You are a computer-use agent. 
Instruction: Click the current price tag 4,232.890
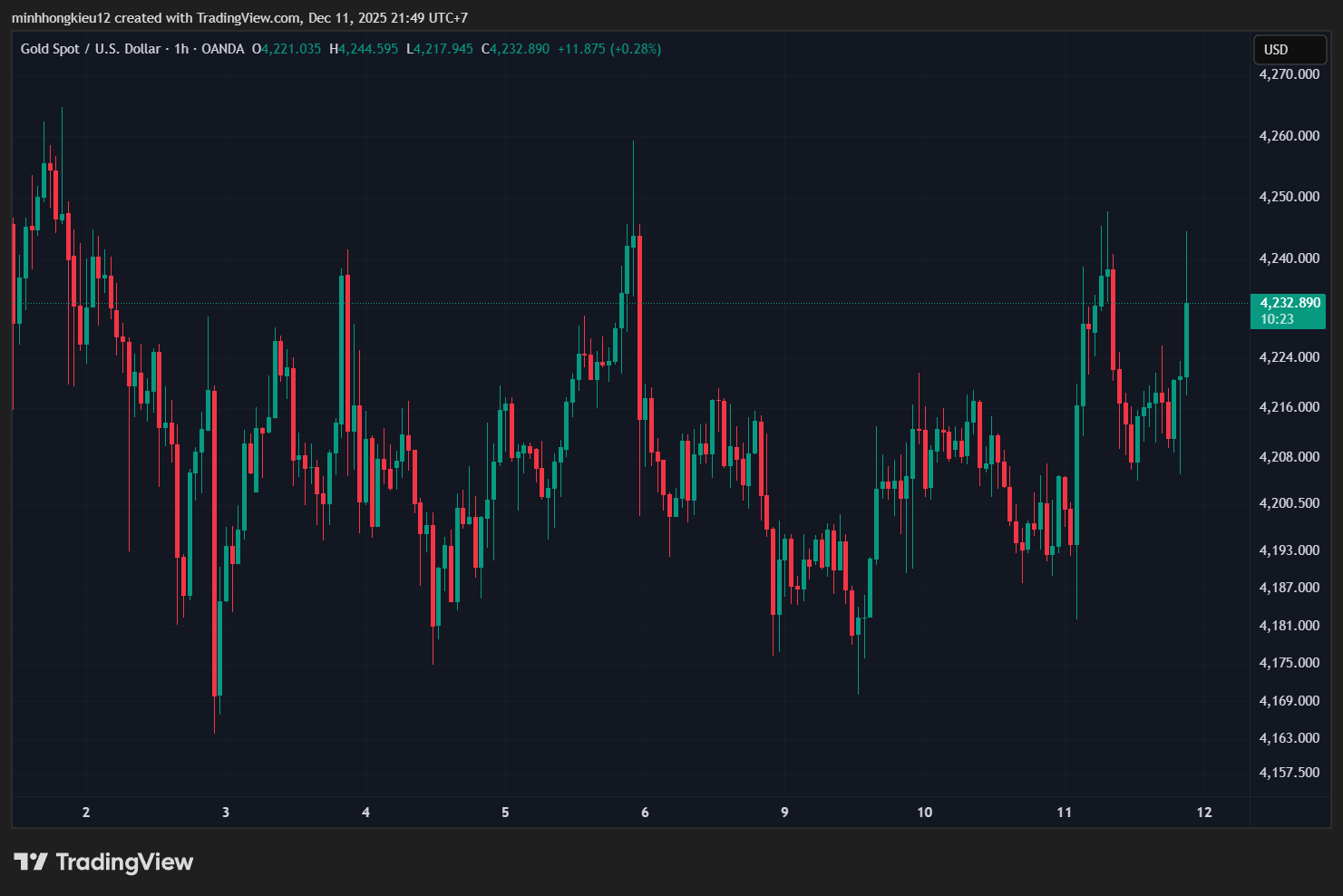[1289, 303]
